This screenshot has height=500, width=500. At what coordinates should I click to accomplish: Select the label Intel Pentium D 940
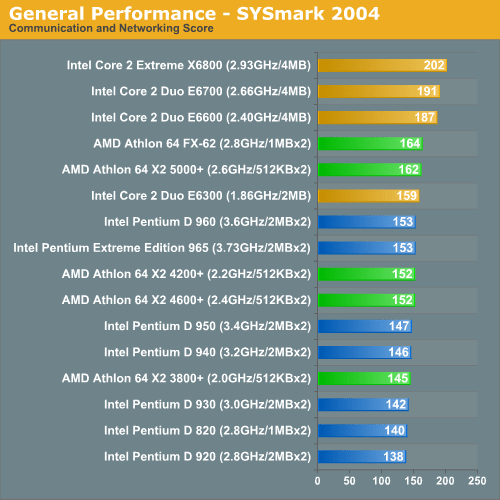(207, 352)
